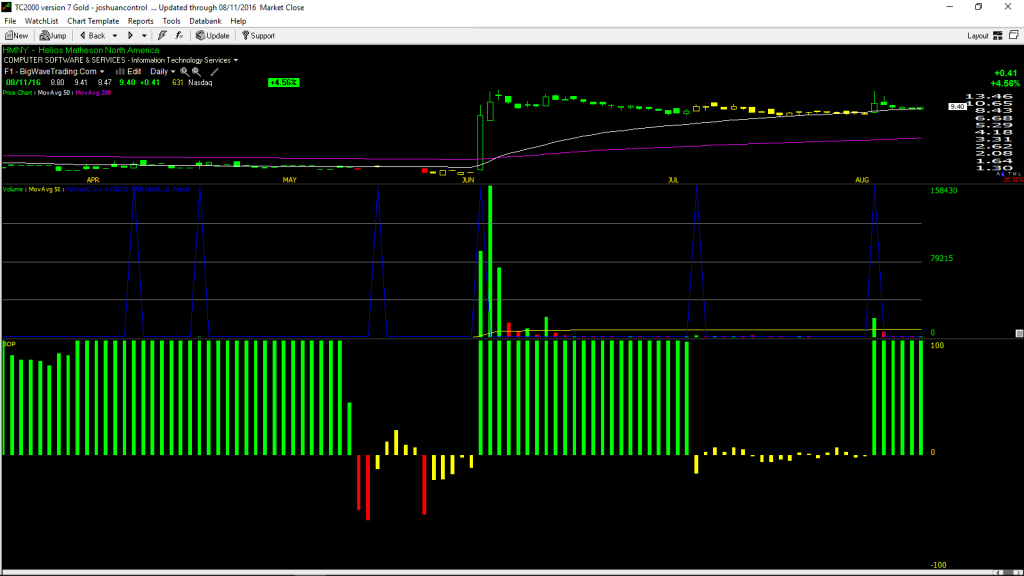Click the HMNY Helios Matheson symbol title

pyautogui.click(x=81, y=50)
